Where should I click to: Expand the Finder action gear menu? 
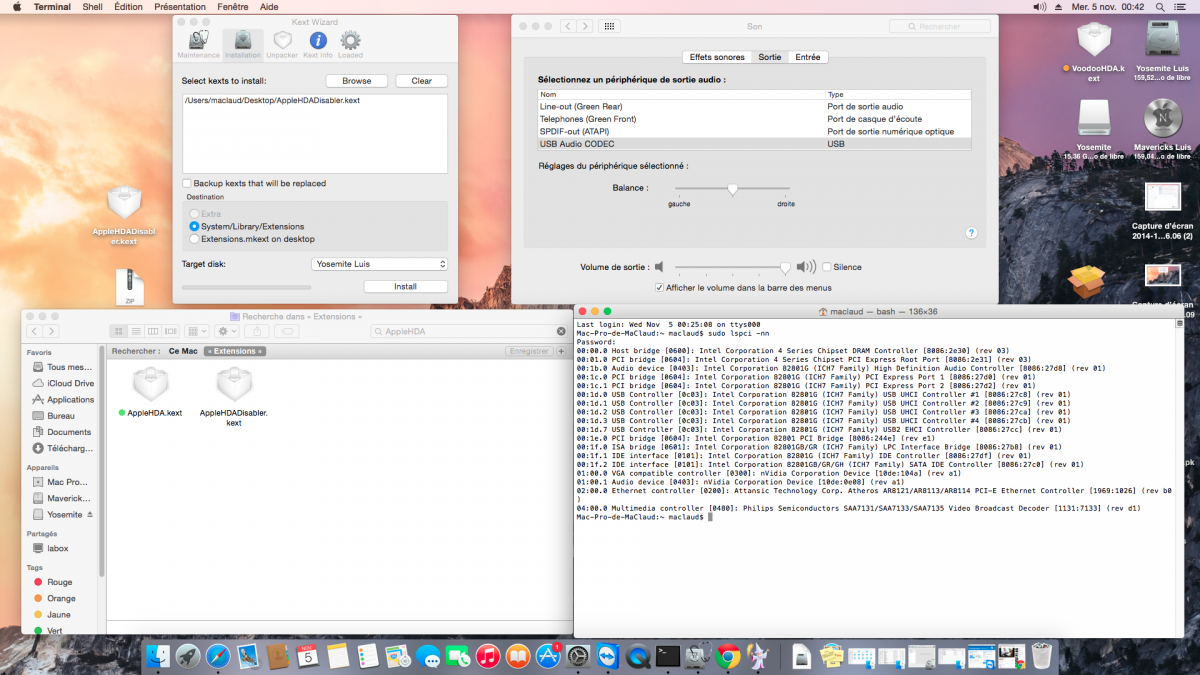227,331
